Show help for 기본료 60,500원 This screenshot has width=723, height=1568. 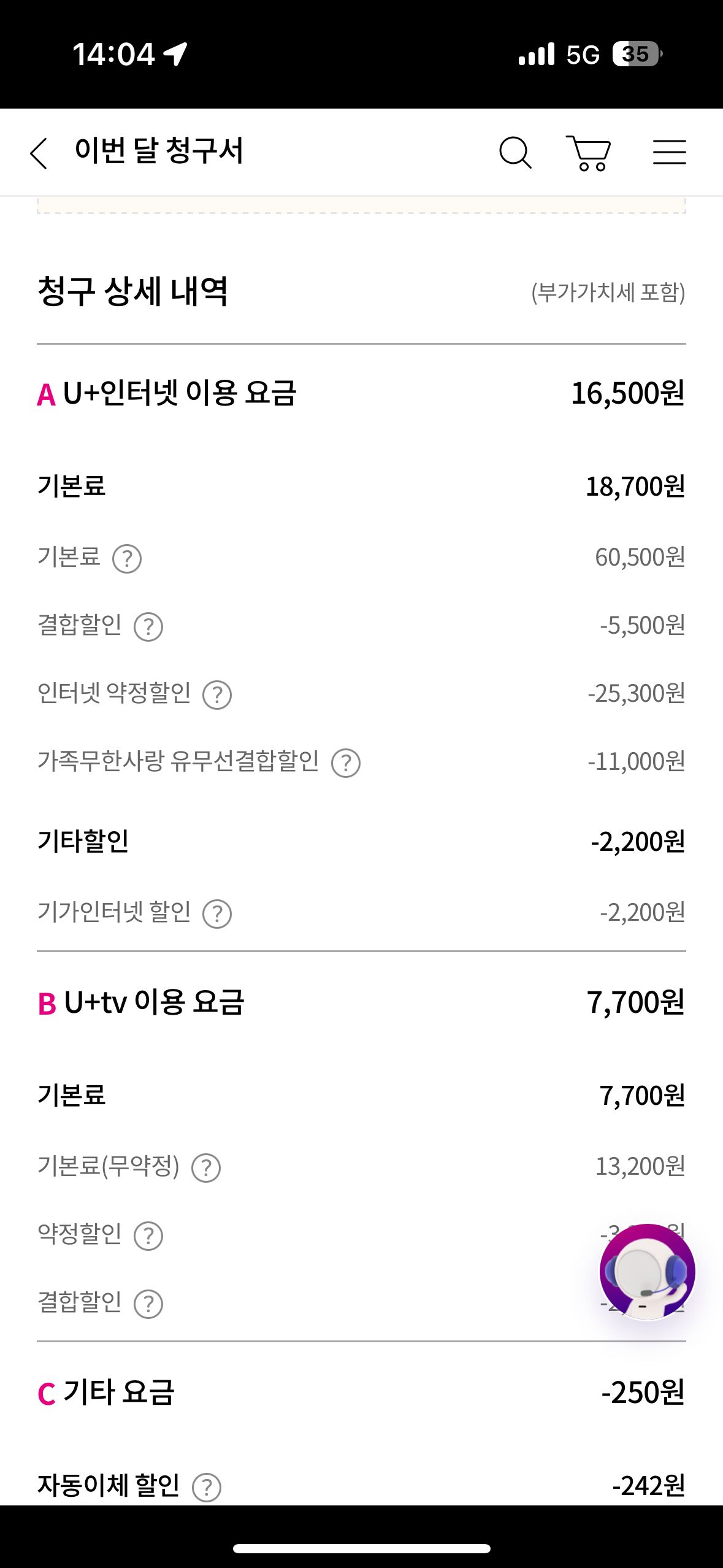coord(127,559)
